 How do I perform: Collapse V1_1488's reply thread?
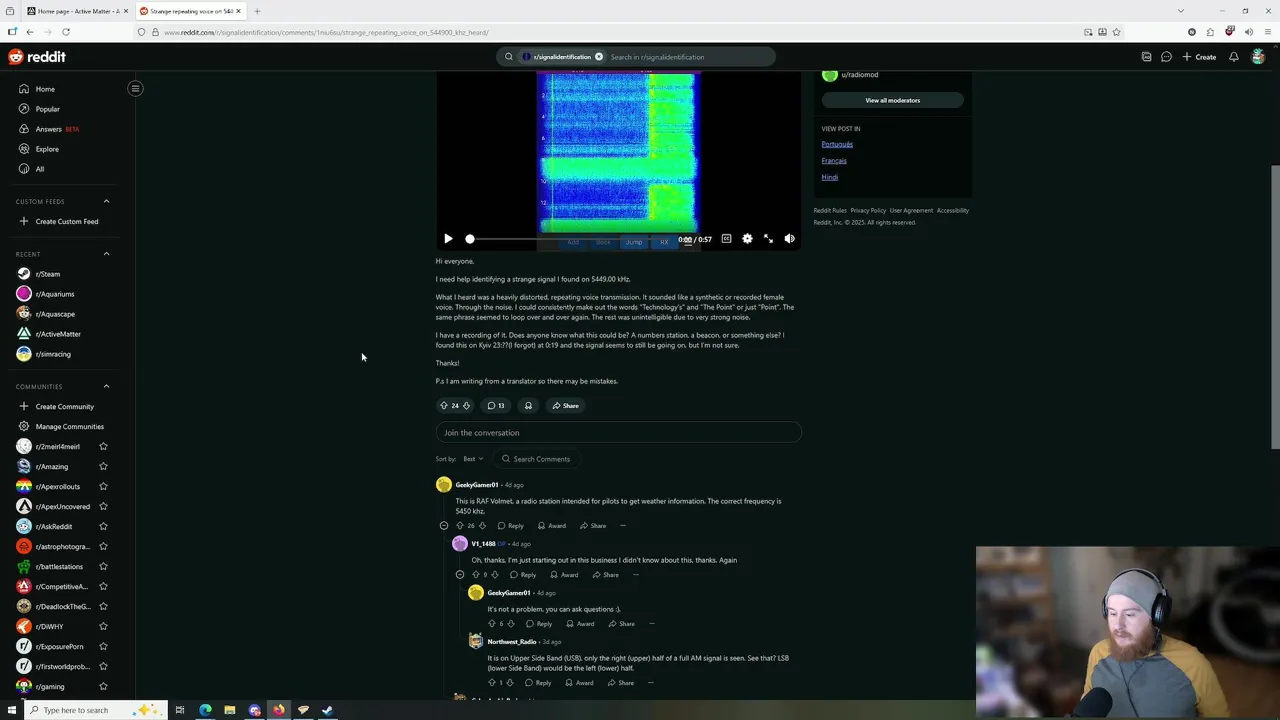(x=460, y=575)
